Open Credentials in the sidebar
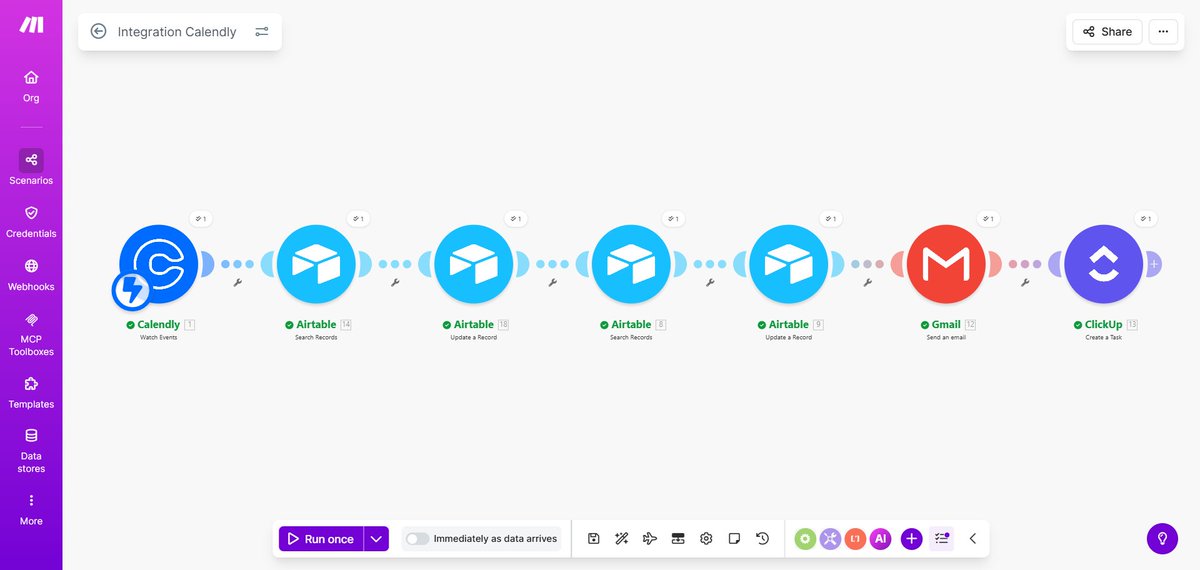Viewport: 1200px width, 570px height. [x=31, y=222]
